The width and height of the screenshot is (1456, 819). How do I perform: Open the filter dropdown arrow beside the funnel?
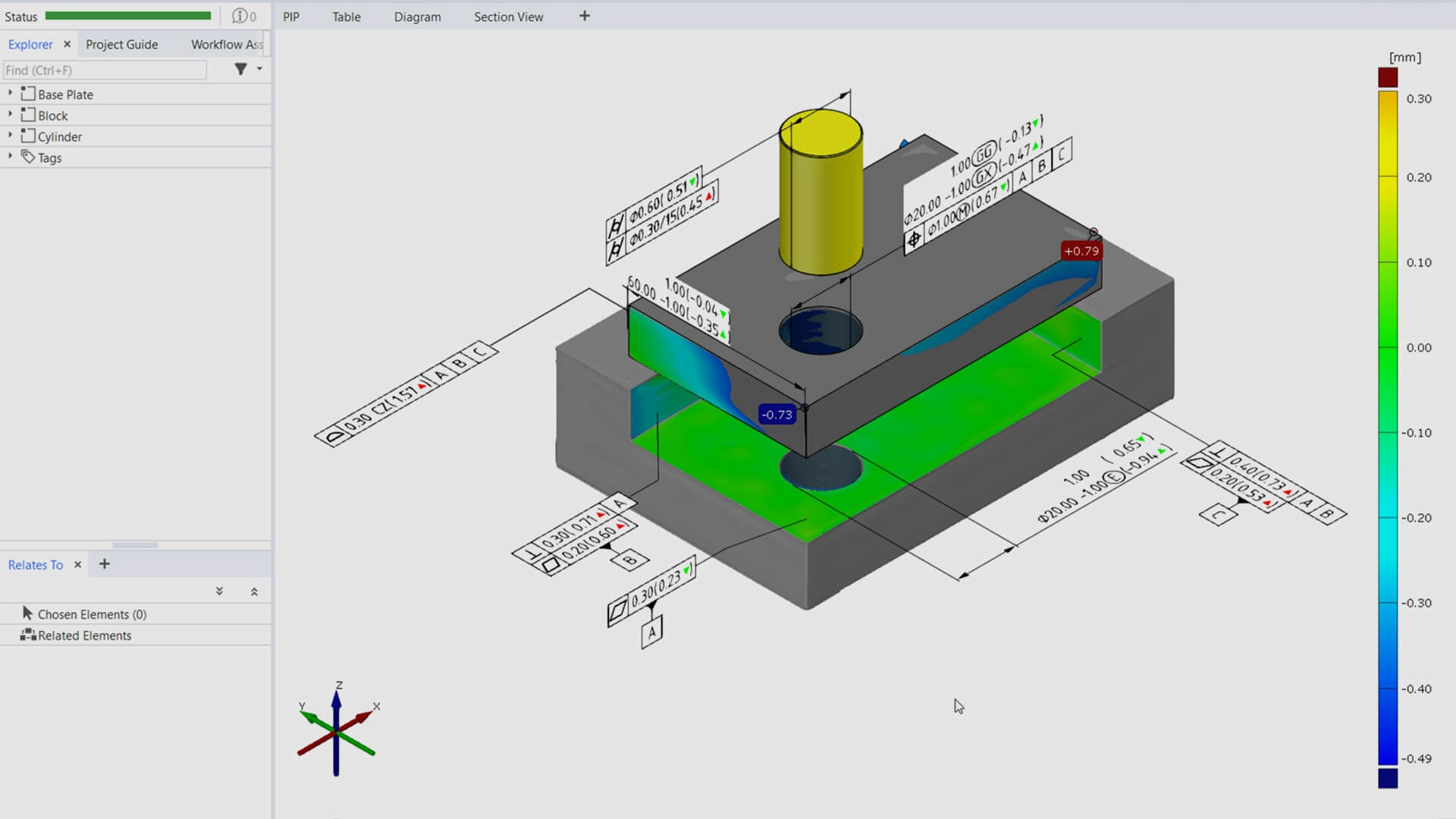click(x=259, y=69)
